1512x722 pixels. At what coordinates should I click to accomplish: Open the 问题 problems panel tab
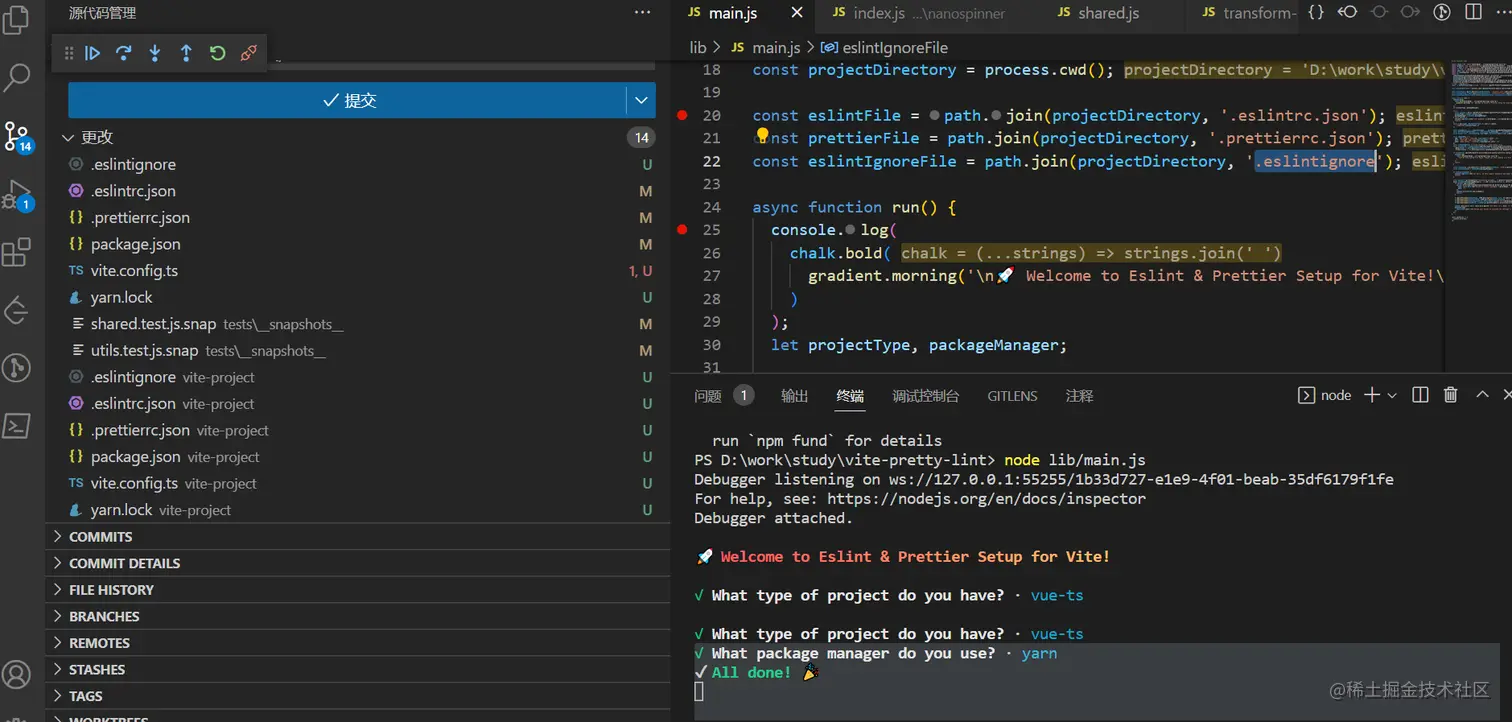(707, 396)
